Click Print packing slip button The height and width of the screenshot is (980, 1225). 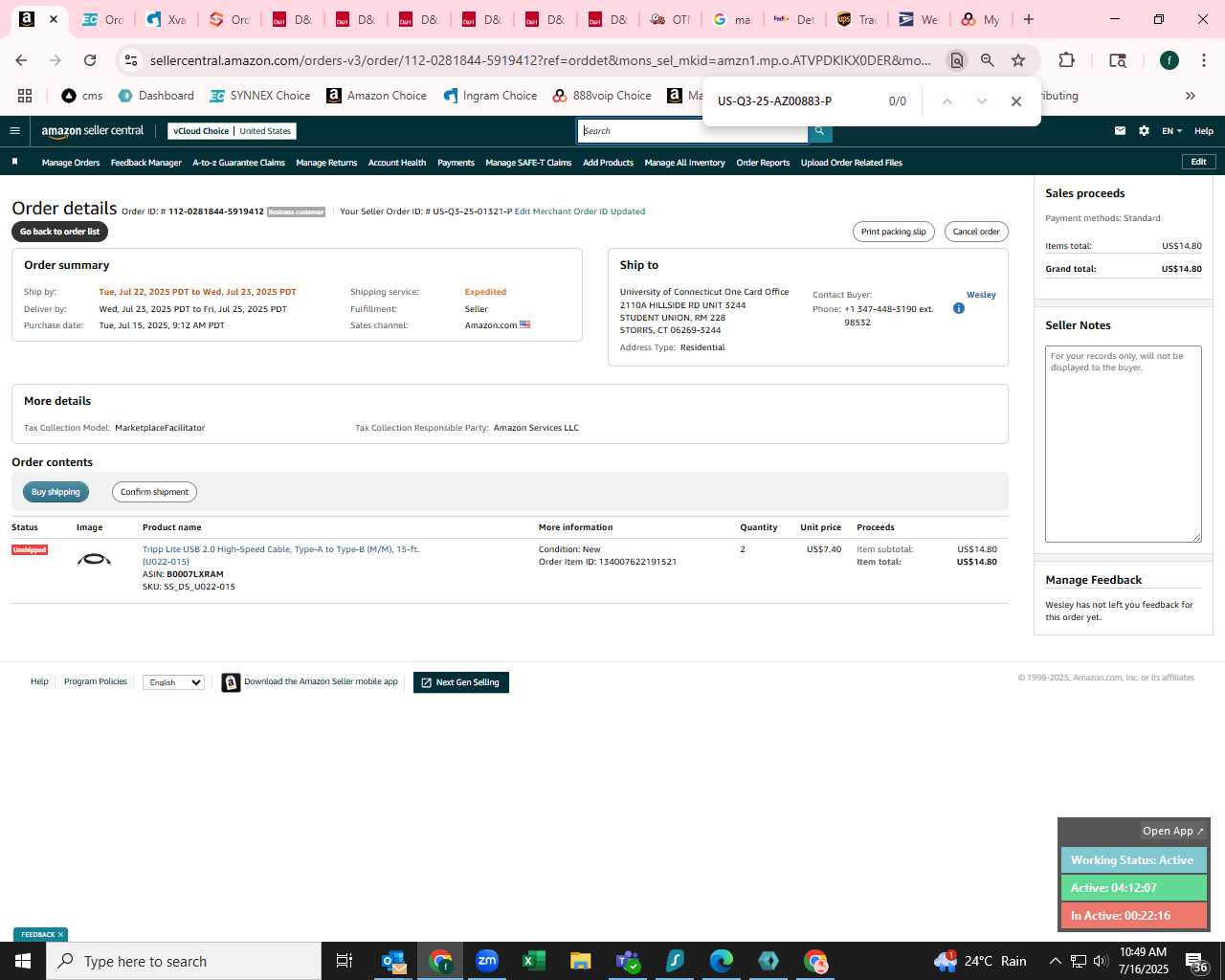893,232
